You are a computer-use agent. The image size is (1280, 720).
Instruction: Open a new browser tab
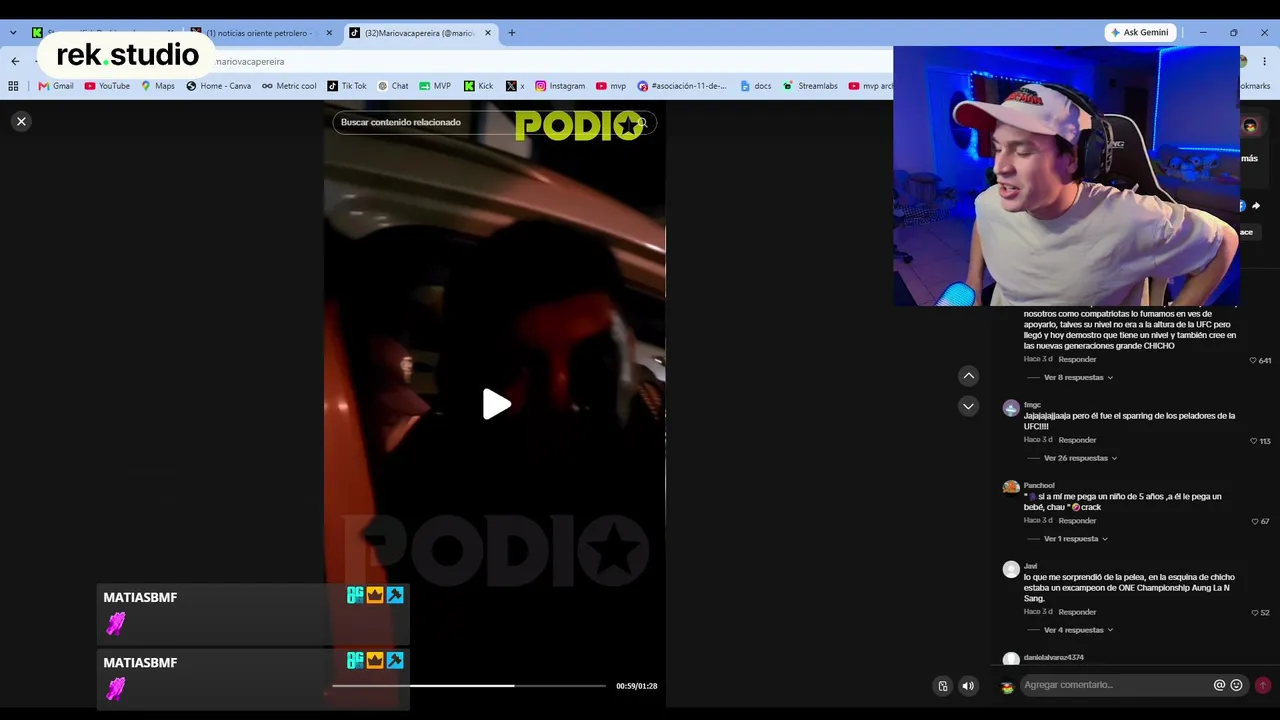pyautogui.click(x=512, y=33)
